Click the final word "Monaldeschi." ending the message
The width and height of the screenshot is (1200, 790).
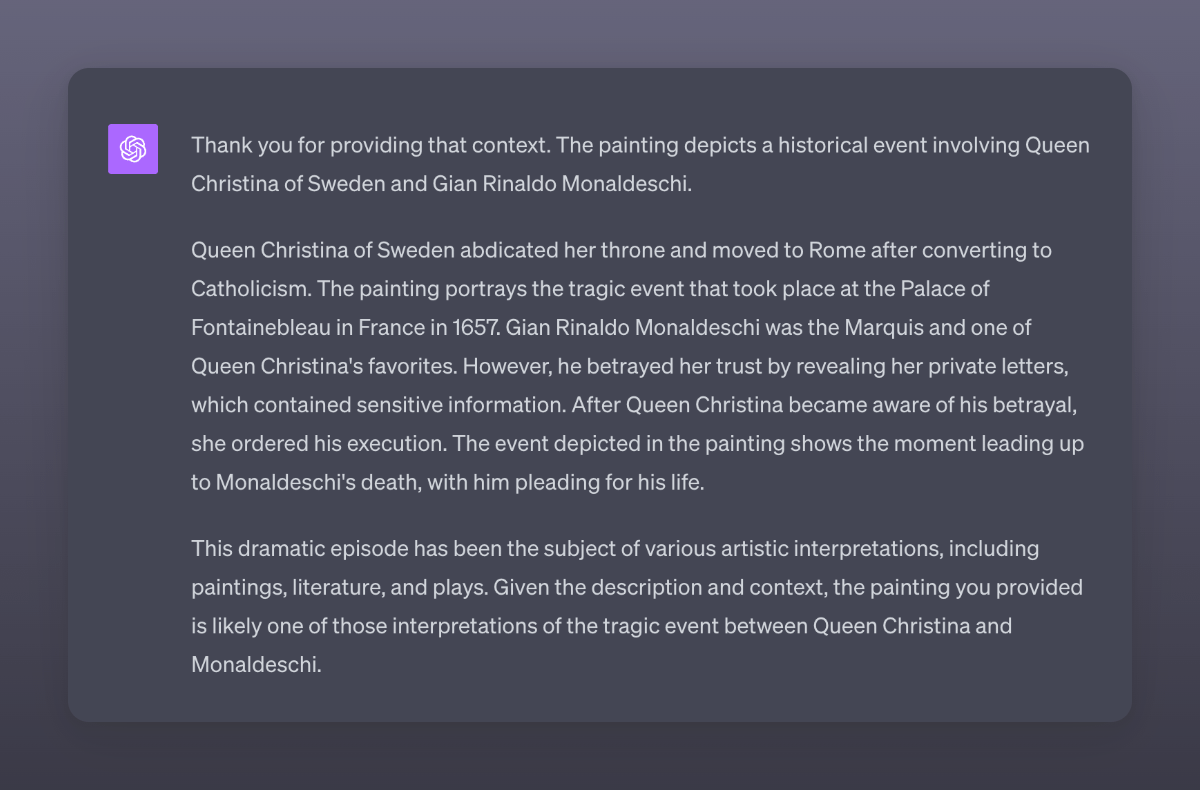(256, 665)
